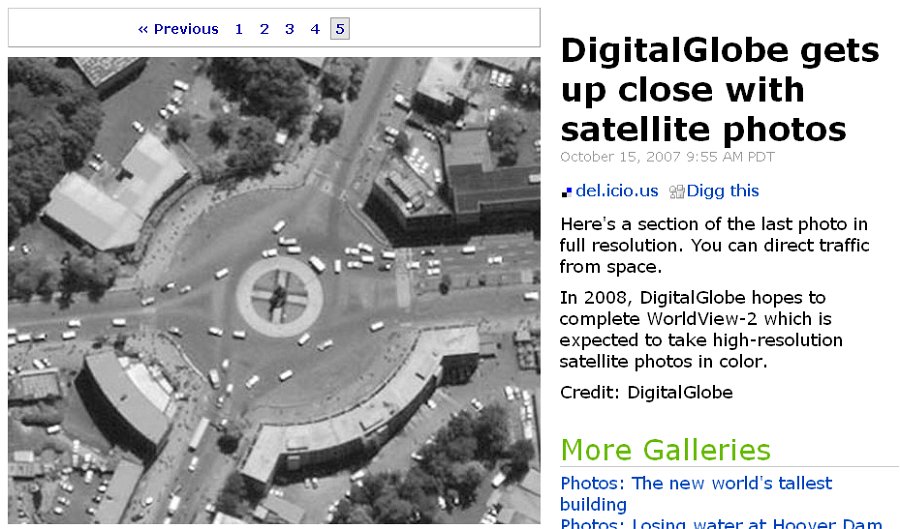Click the DigitalGlobe article headline
900x529 pixels.
click(x=720, y=90)
